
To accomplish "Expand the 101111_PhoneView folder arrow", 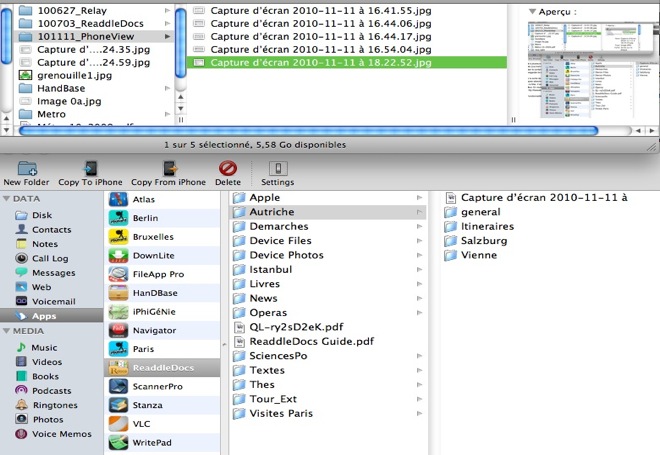I will pos(167,36).
